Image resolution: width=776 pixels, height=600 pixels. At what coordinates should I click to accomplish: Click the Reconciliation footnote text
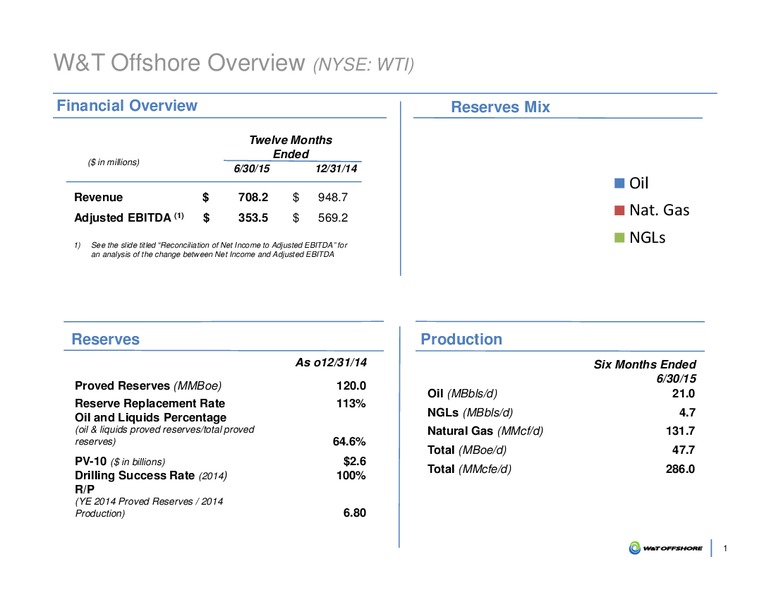219,250
